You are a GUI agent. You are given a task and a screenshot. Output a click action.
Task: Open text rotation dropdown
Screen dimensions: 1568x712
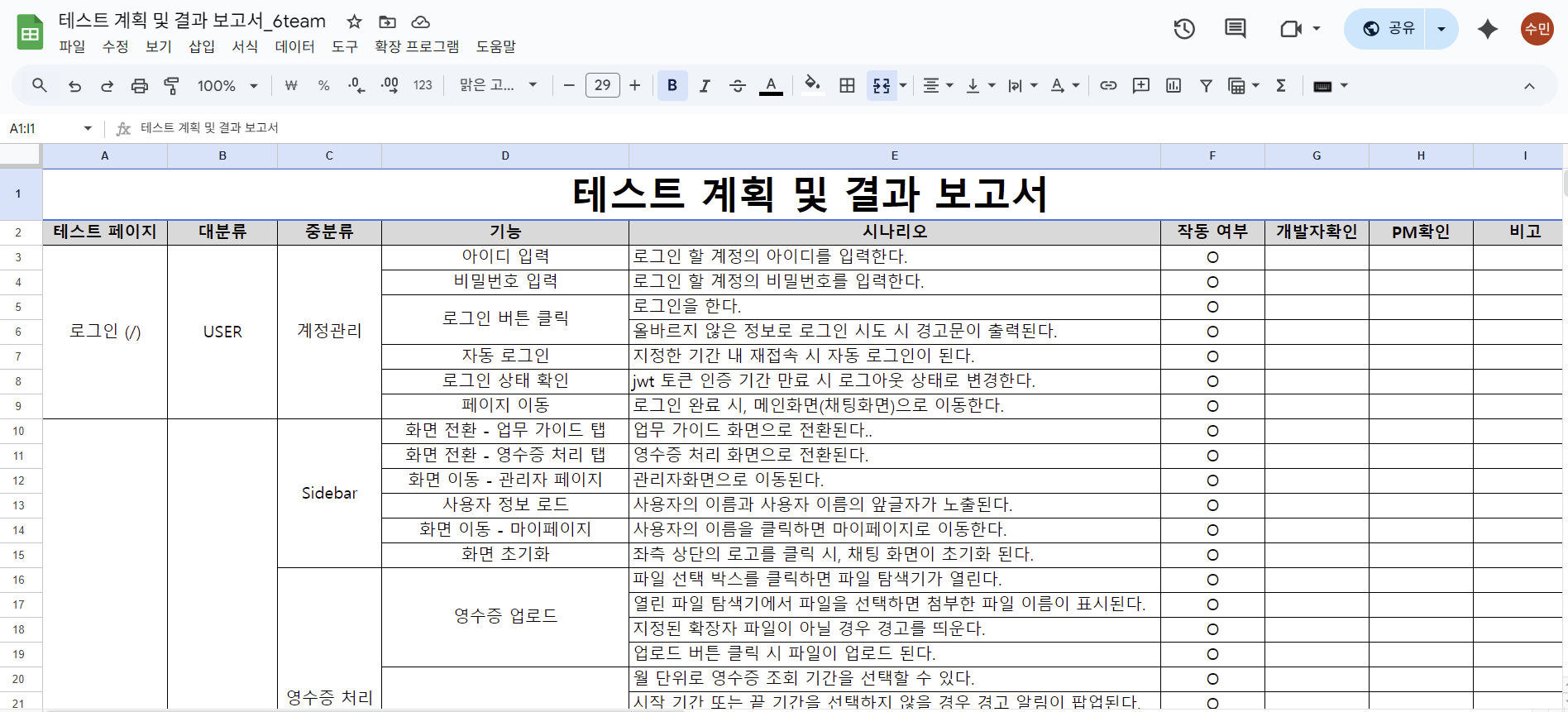click(1064, 85)
